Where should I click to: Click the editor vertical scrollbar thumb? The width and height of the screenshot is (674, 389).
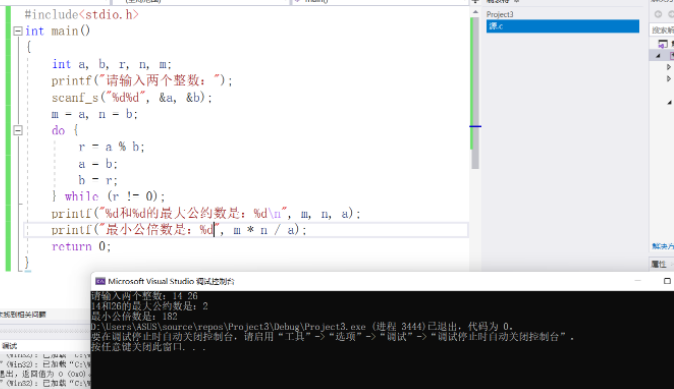click(x=475, y=93)
